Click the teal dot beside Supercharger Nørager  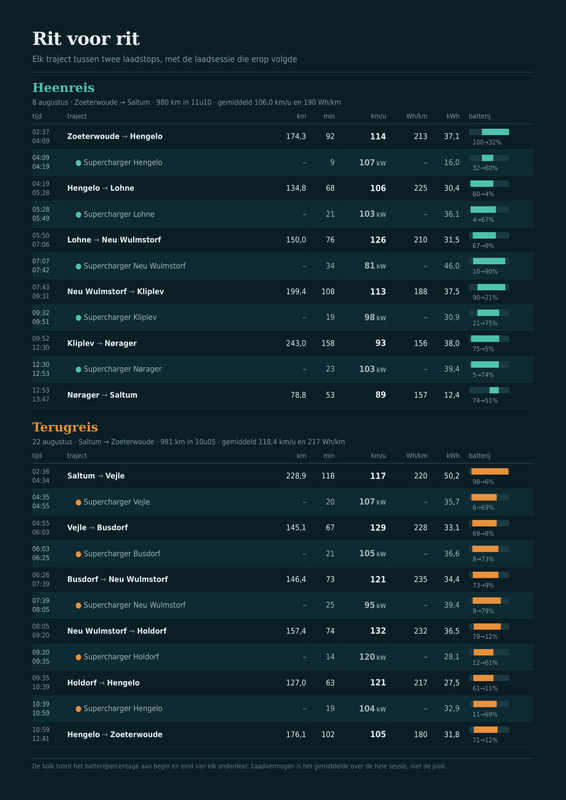(78, 369)
